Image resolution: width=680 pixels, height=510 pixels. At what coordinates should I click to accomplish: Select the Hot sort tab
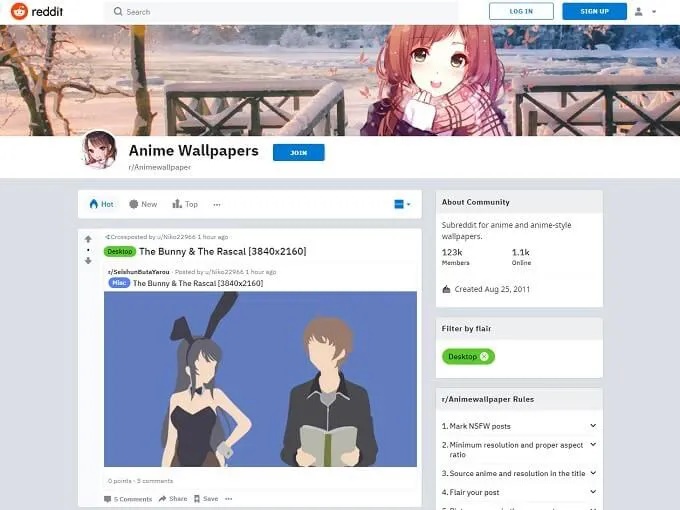(x=101, y=204)
